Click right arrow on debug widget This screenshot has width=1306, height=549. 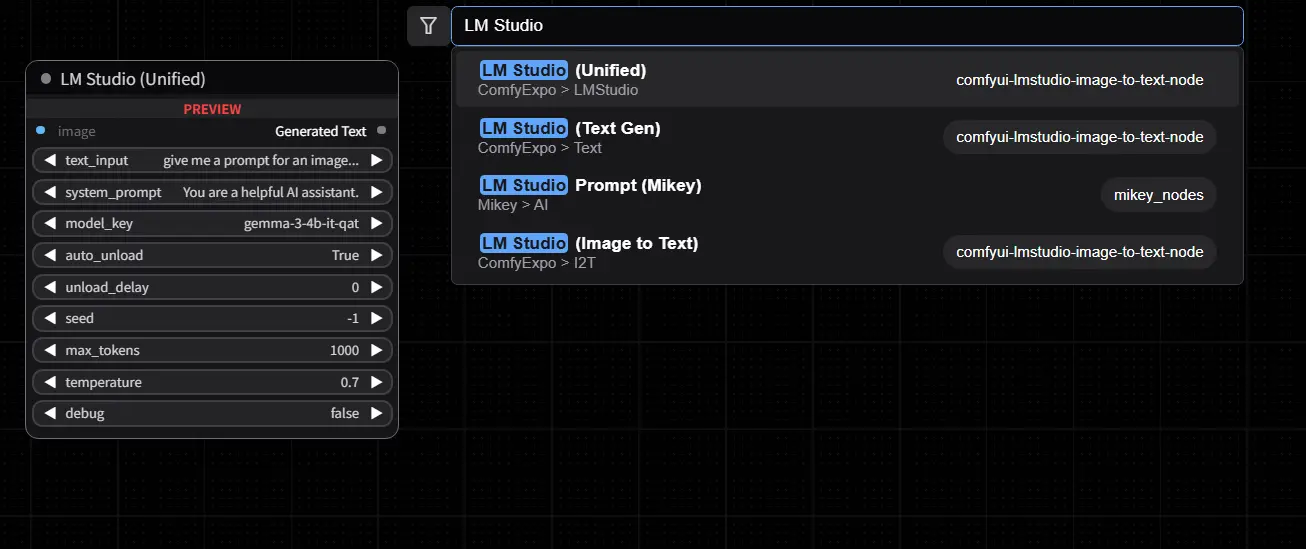(376, 413)
